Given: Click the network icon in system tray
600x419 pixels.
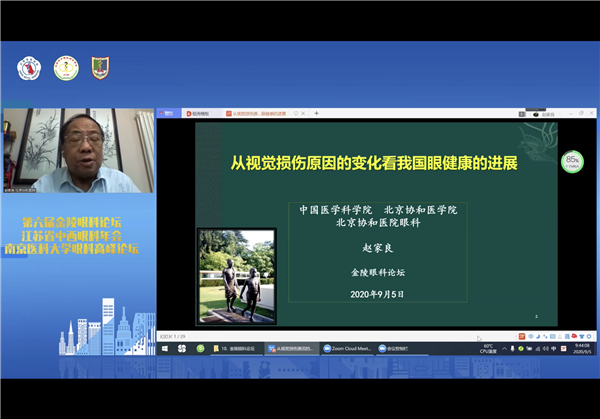Looking at the screenshot, I should [538, 349].
